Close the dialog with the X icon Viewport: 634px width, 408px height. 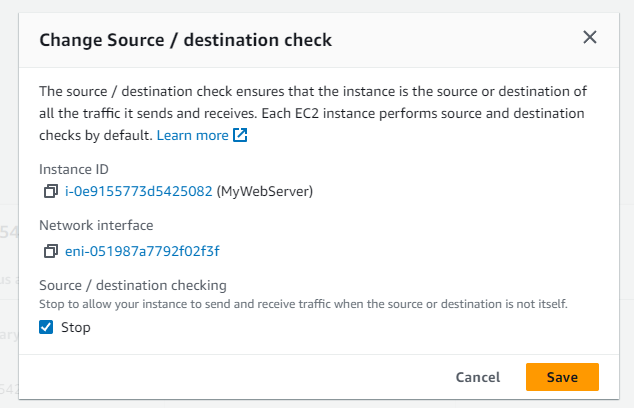(x=590, y=38)
